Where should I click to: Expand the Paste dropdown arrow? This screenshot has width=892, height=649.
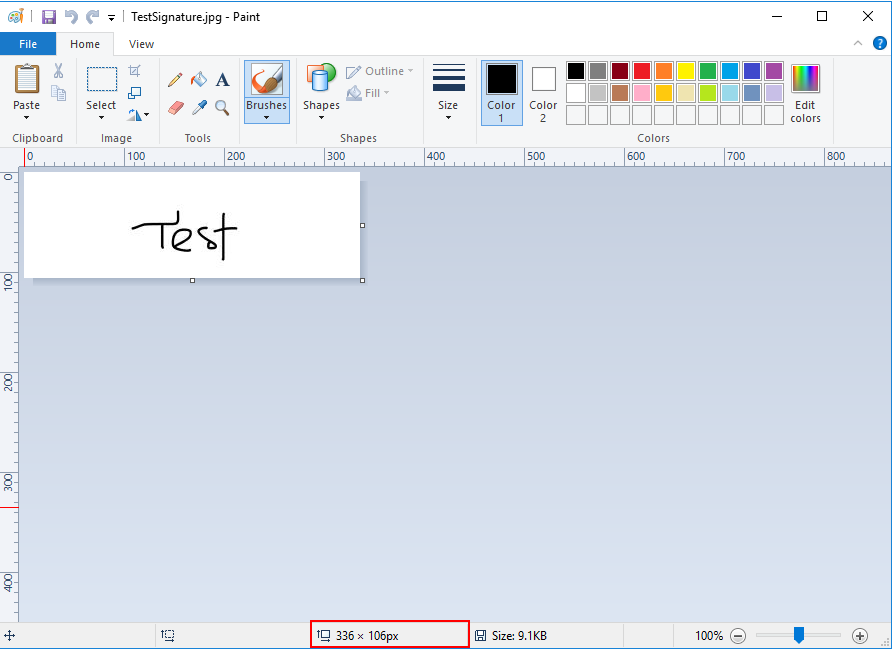click(x=27, y=118)
